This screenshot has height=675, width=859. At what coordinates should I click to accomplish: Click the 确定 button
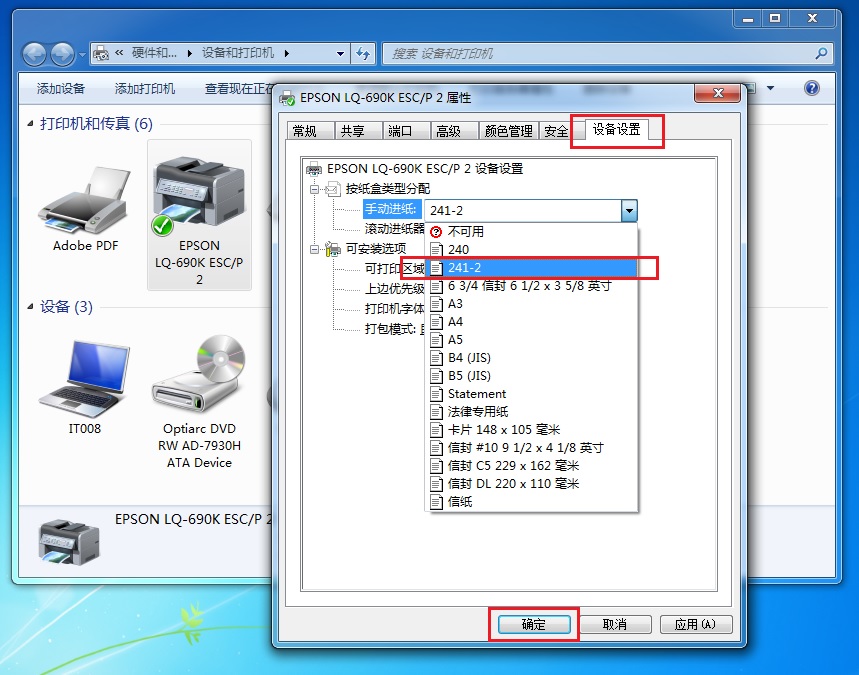point(534,625)
